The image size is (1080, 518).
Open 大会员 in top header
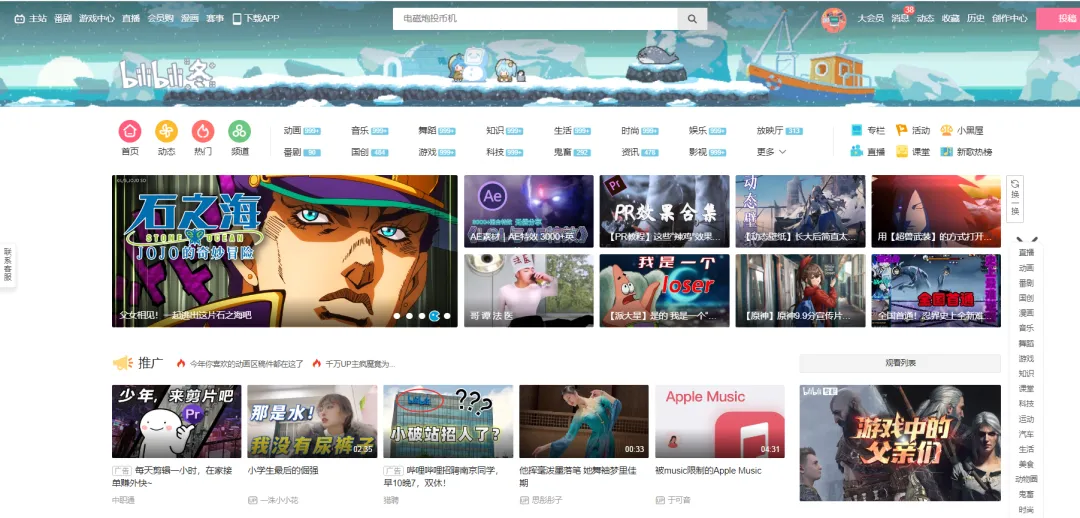(x=871, y=19)
